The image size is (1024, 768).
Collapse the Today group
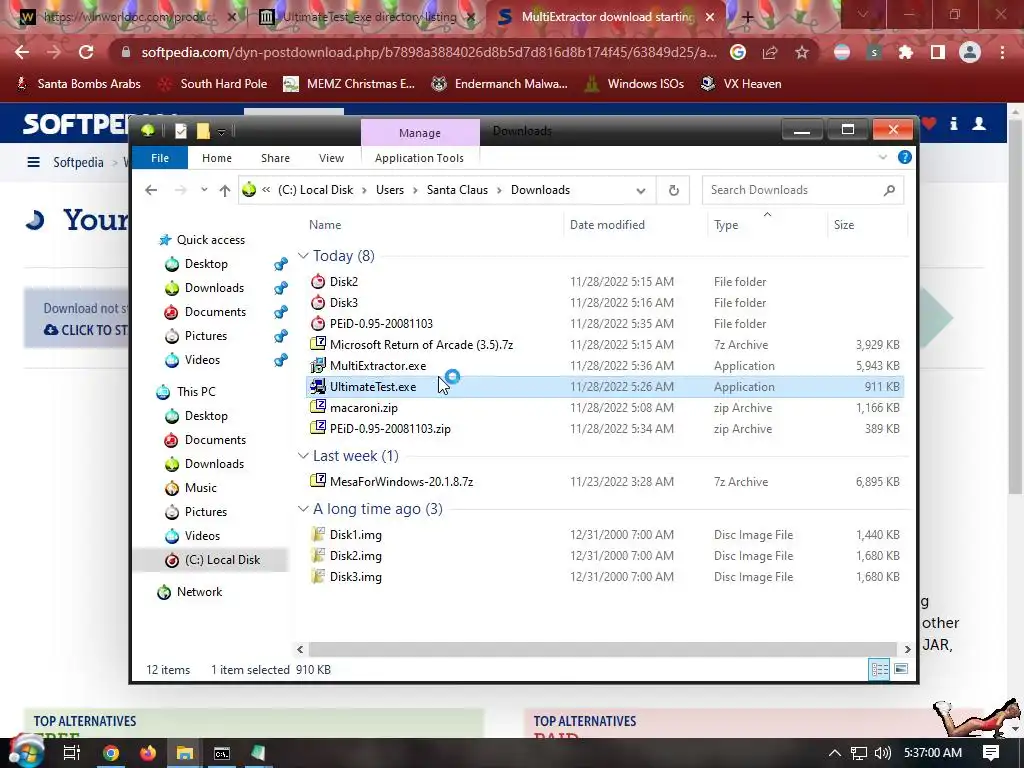303,256
